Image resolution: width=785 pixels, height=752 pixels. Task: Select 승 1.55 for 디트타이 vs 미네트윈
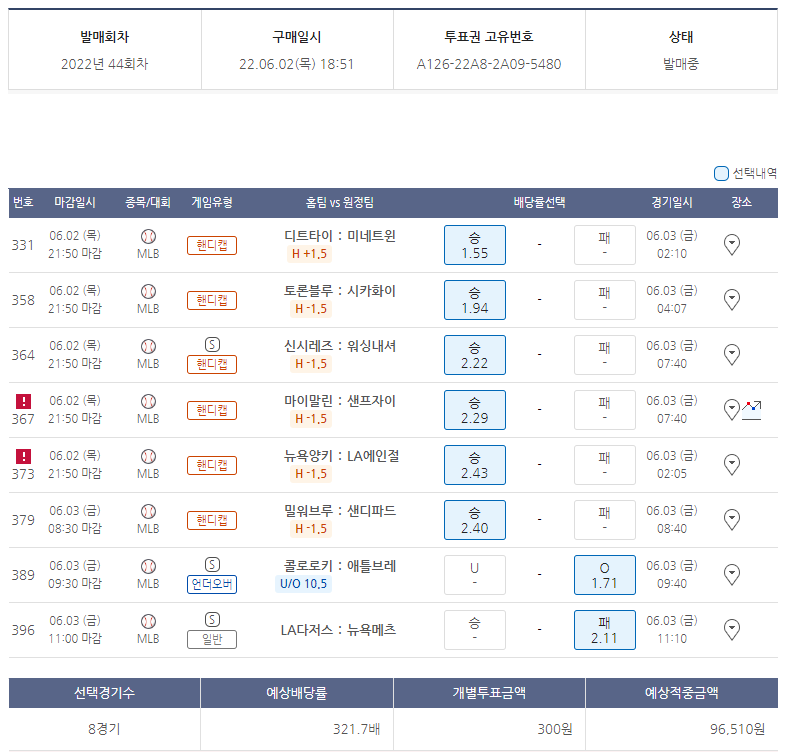[475, 245]
